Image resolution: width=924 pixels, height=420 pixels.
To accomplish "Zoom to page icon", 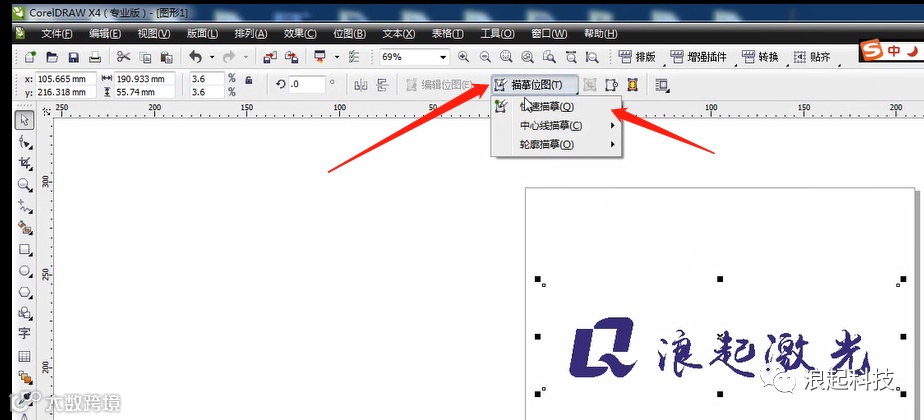I will tap(549, 57).
